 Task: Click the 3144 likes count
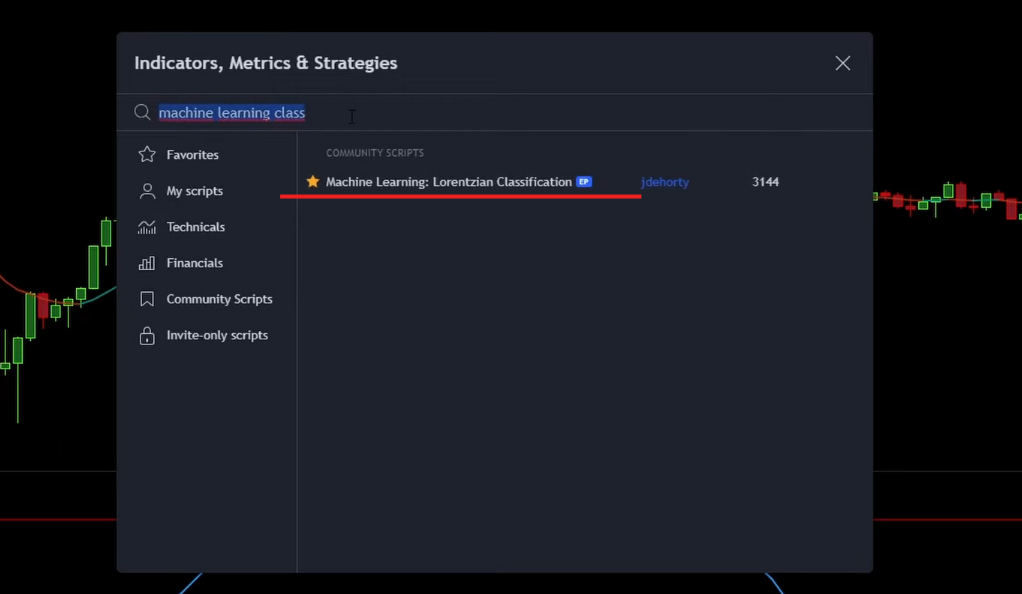[x=765, y=182]
